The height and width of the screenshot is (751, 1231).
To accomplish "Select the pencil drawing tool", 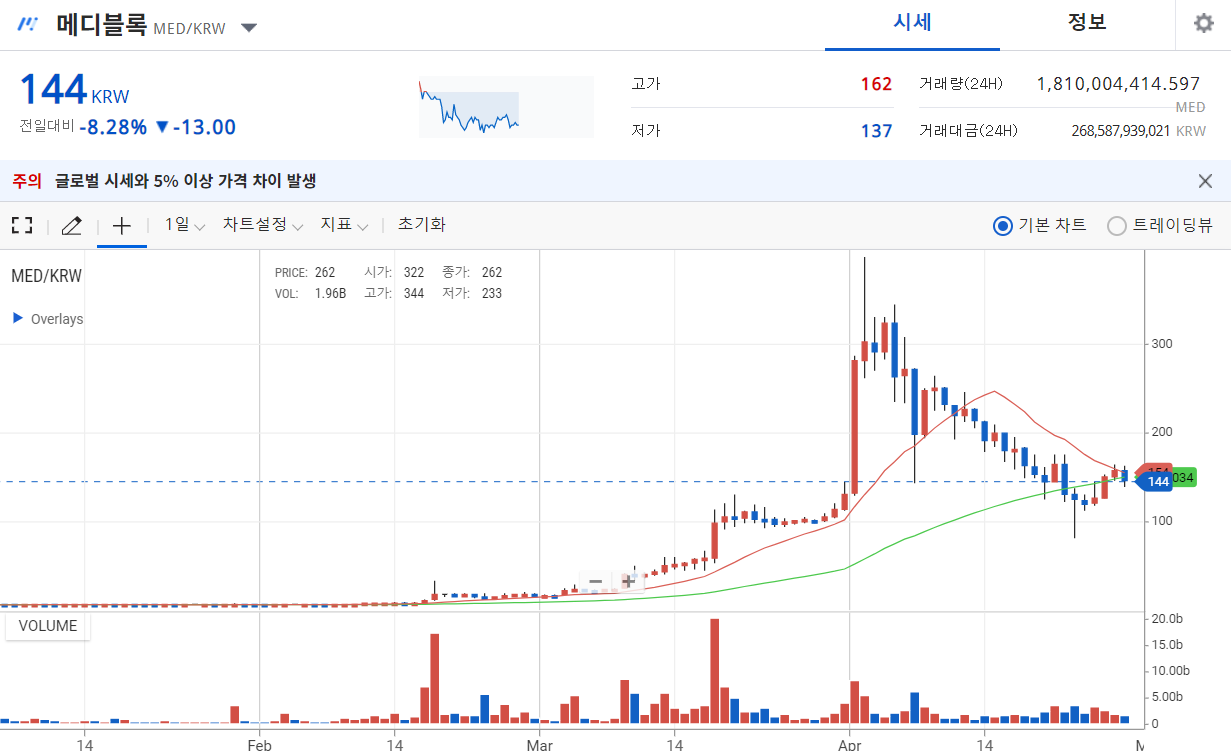I will (x=71, y=226).
